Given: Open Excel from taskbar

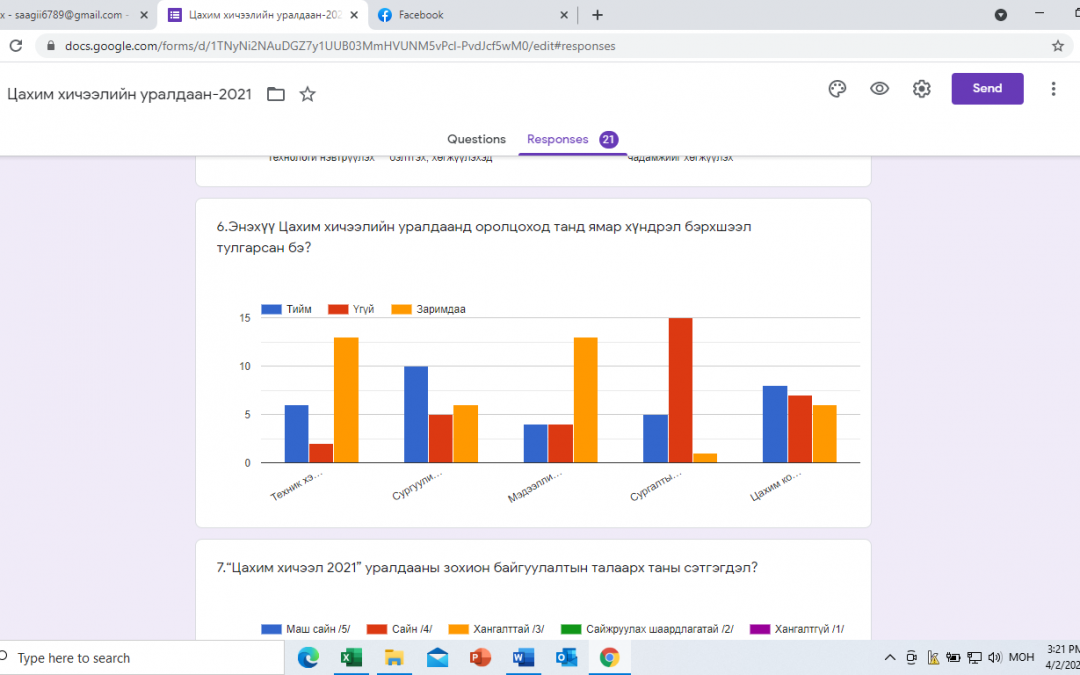Looking at the screenshot, I should tap(351, 658).
